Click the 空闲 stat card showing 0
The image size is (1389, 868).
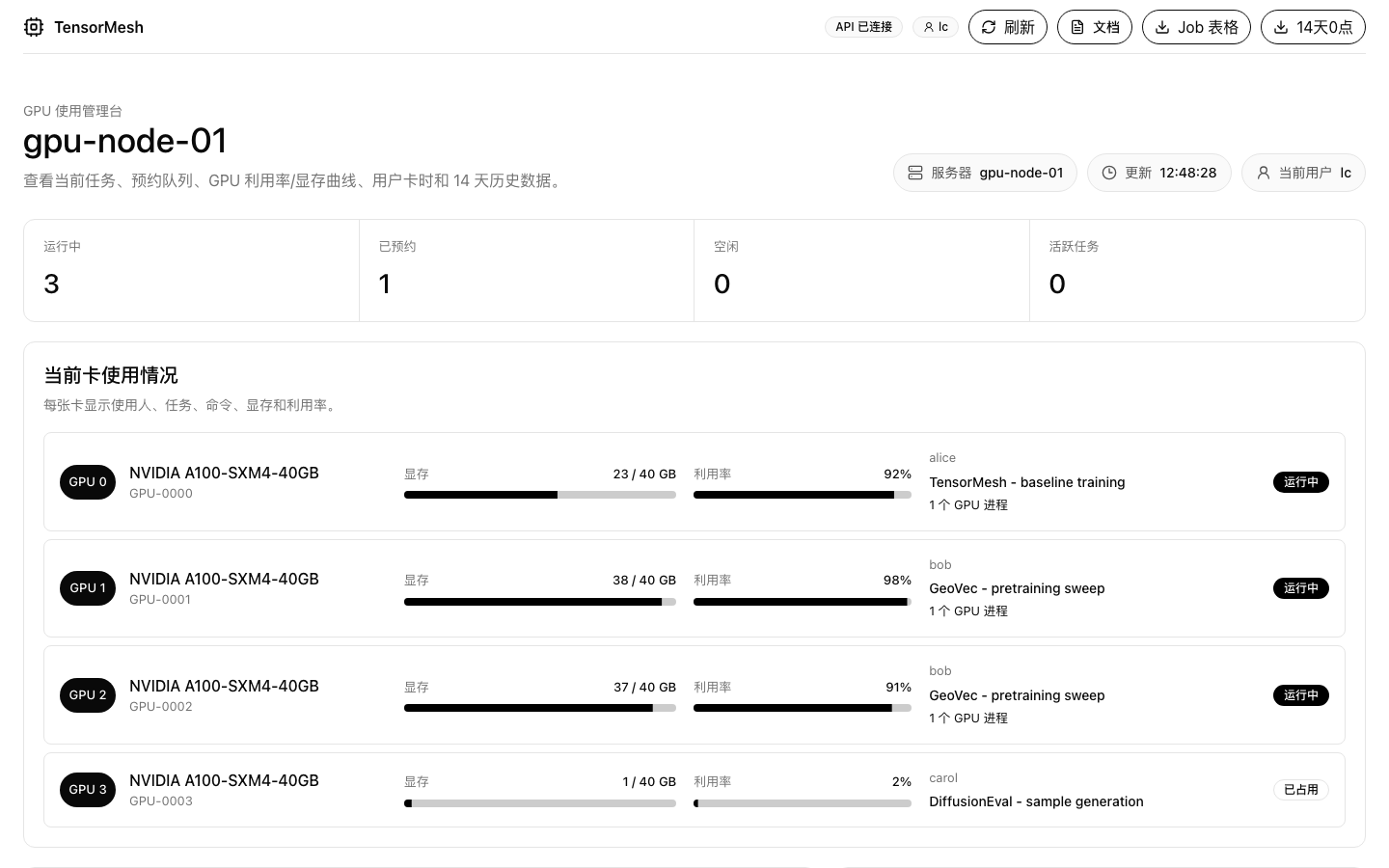(861, 270)
